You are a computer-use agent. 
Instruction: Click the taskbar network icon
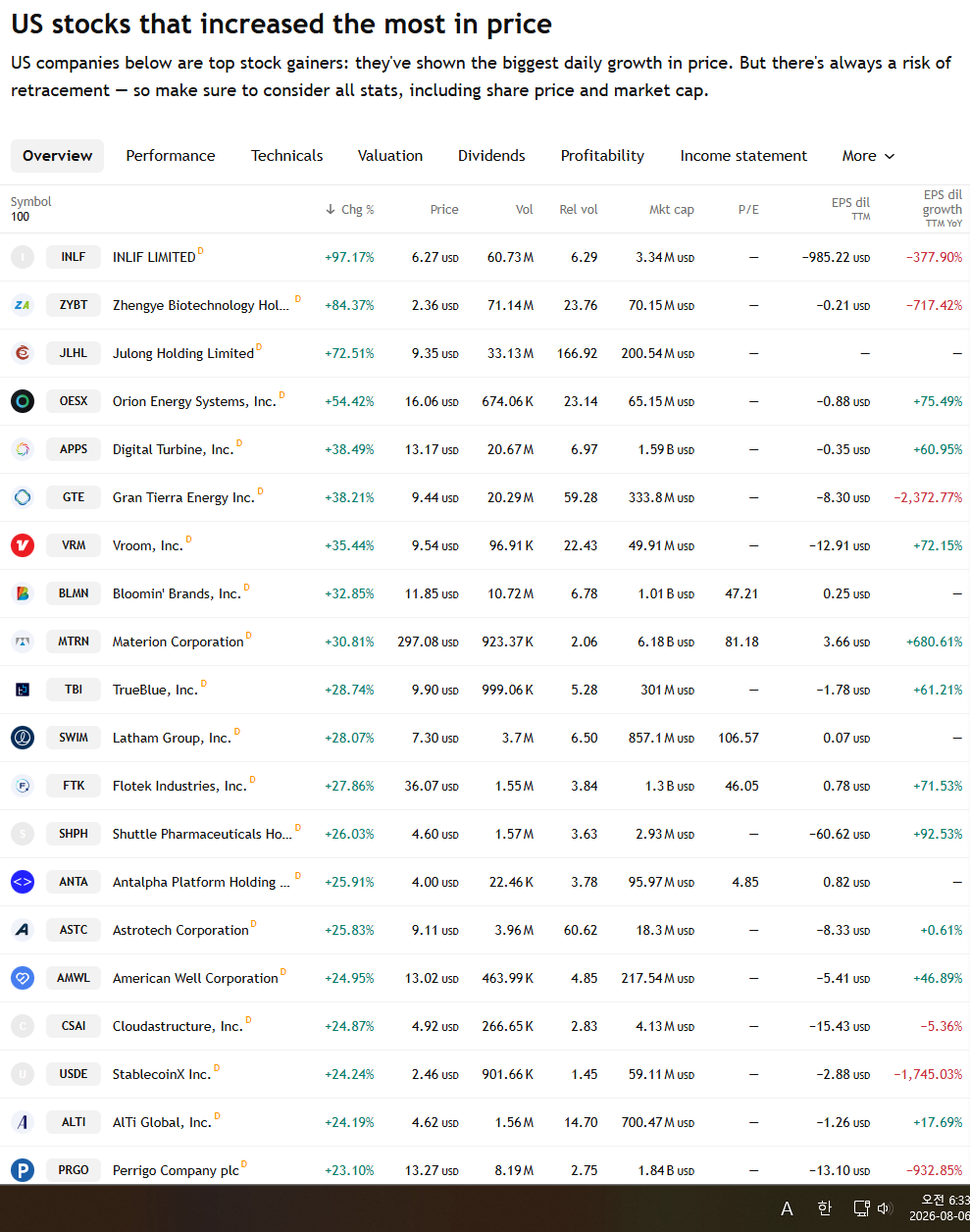pyautogui.click(x=861, y=1208)
